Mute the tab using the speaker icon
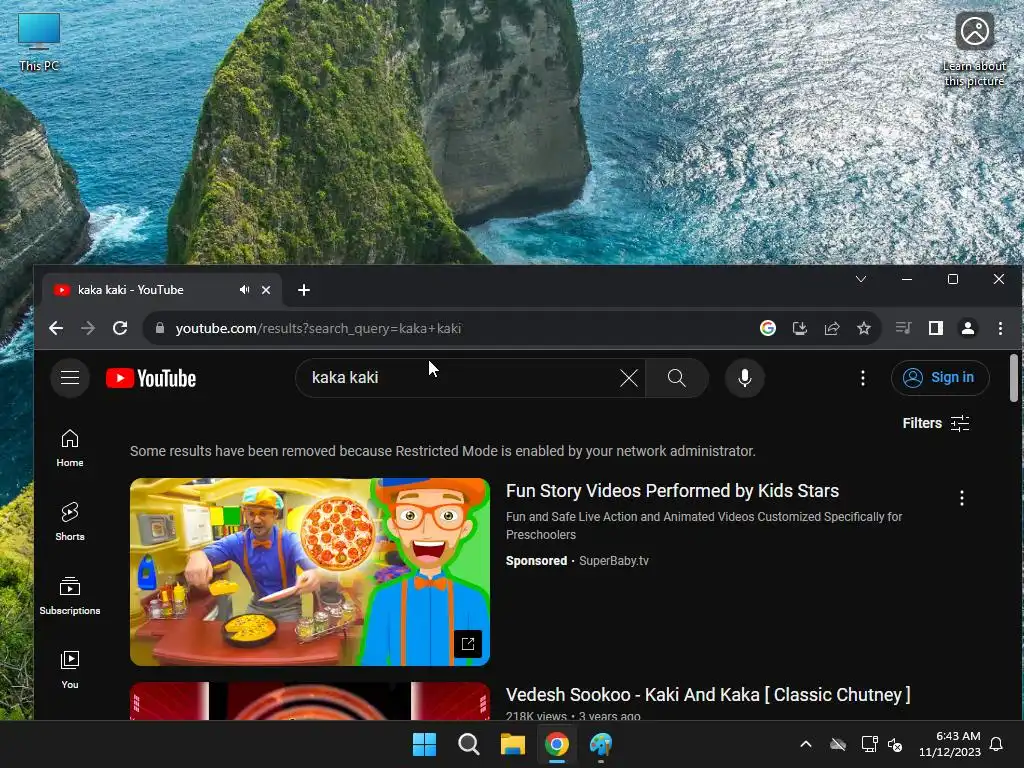Image resolution: width=1024 pixels, height=768 pixels. pos(244,289)
